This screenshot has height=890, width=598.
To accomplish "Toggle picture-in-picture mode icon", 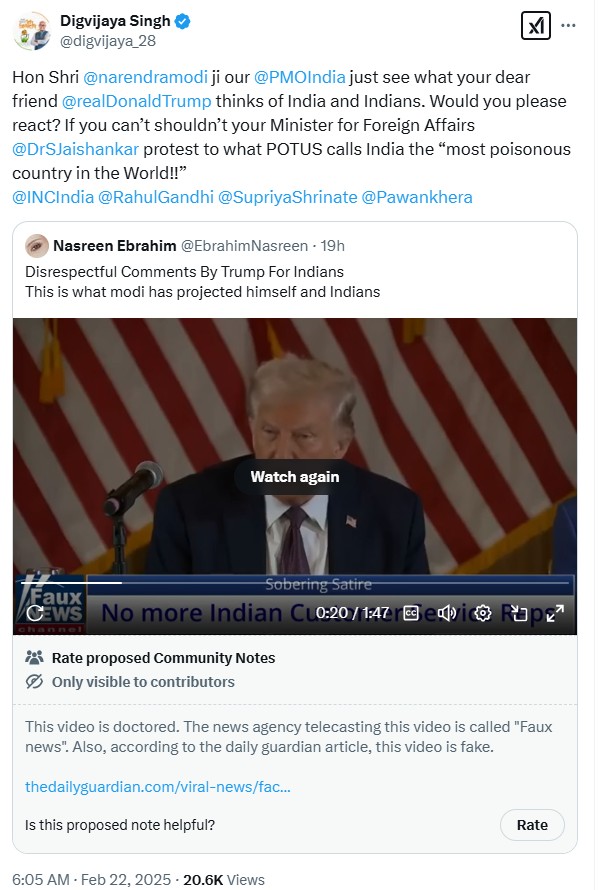I will (519, 613).
